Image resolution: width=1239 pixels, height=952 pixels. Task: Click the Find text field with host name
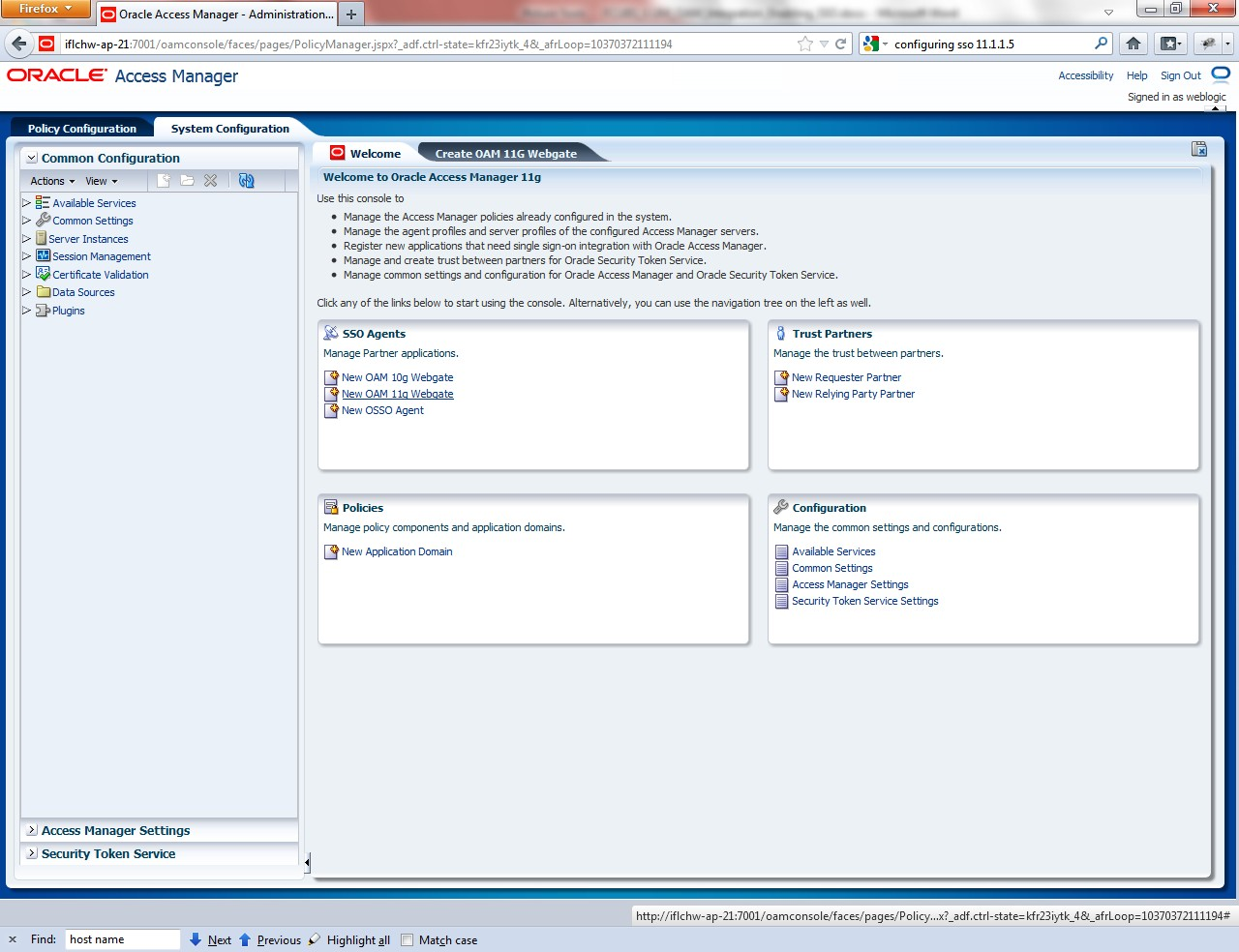pos(122,939)
